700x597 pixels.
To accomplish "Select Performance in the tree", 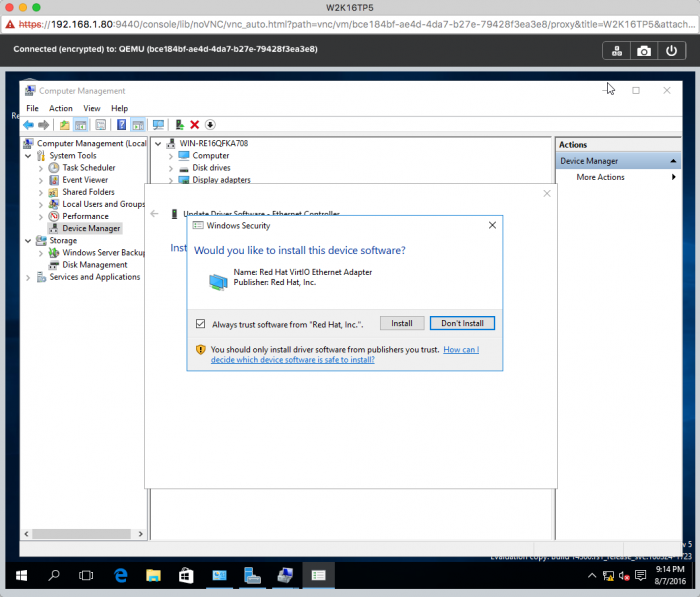I will point(85,217).
